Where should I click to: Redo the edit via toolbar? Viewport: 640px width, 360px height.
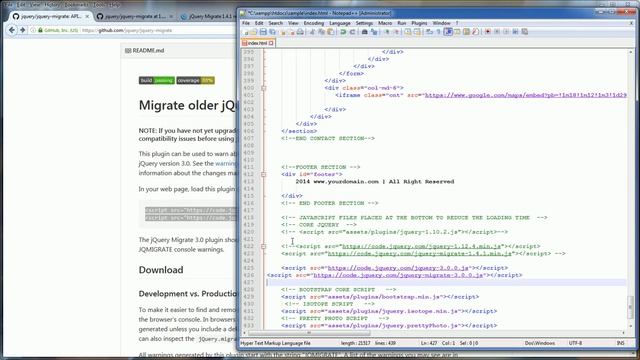[352, 32]
